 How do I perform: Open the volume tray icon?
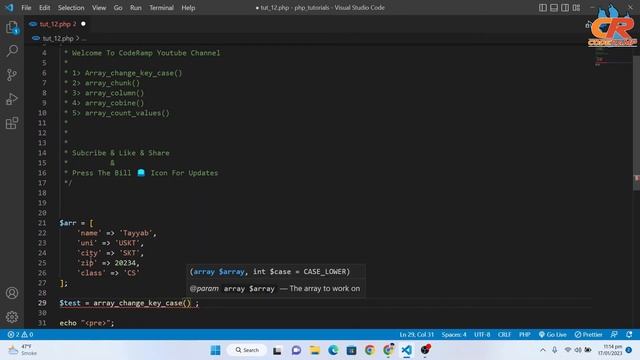pyautogui.click(x=578, y=350)
